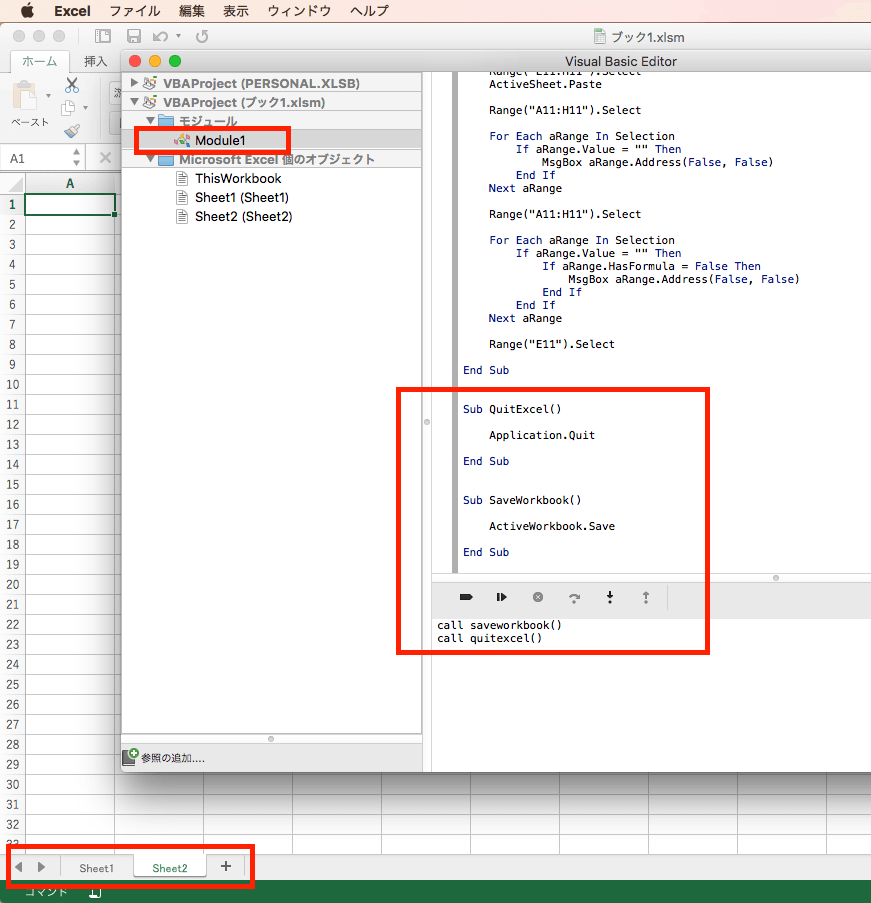This screenshot has width=871, height=903.
Task: Click the Format Painter brush icon
Action: click(x=72, y=131)
